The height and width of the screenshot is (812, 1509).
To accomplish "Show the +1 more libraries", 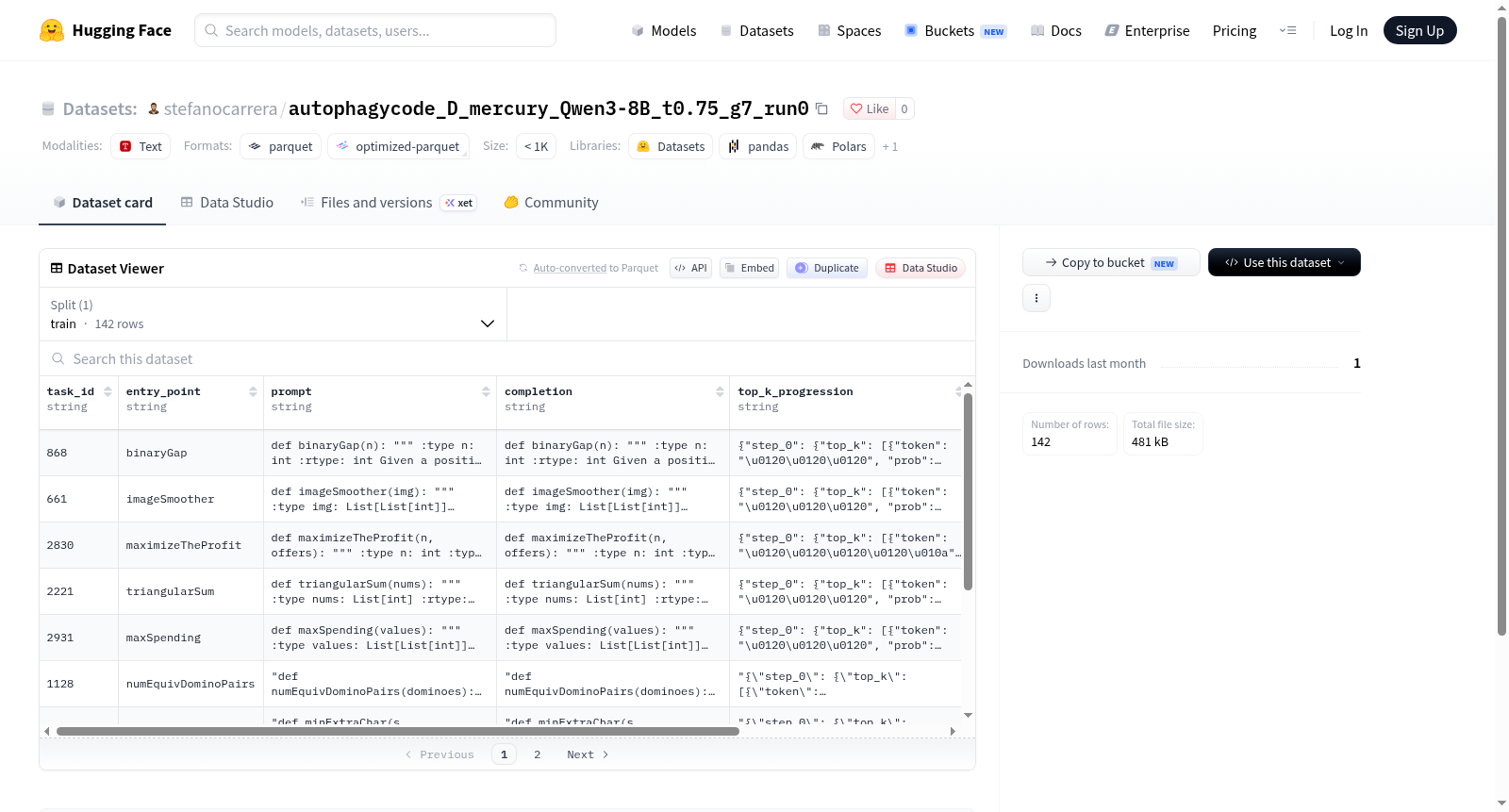I will (x=889, y=147).
